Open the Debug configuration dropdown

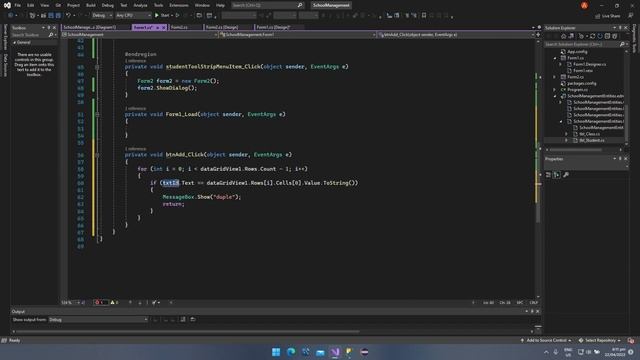point(102,16)
